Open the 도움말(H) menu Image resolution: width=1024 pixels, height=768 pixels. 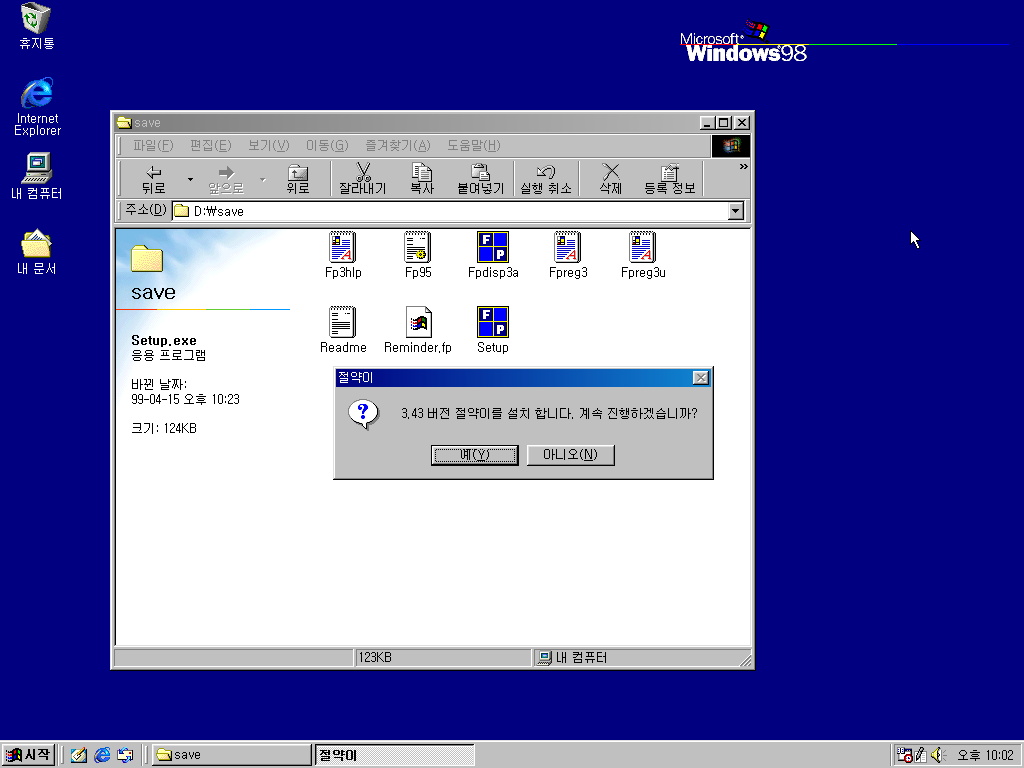click(473, 146)
